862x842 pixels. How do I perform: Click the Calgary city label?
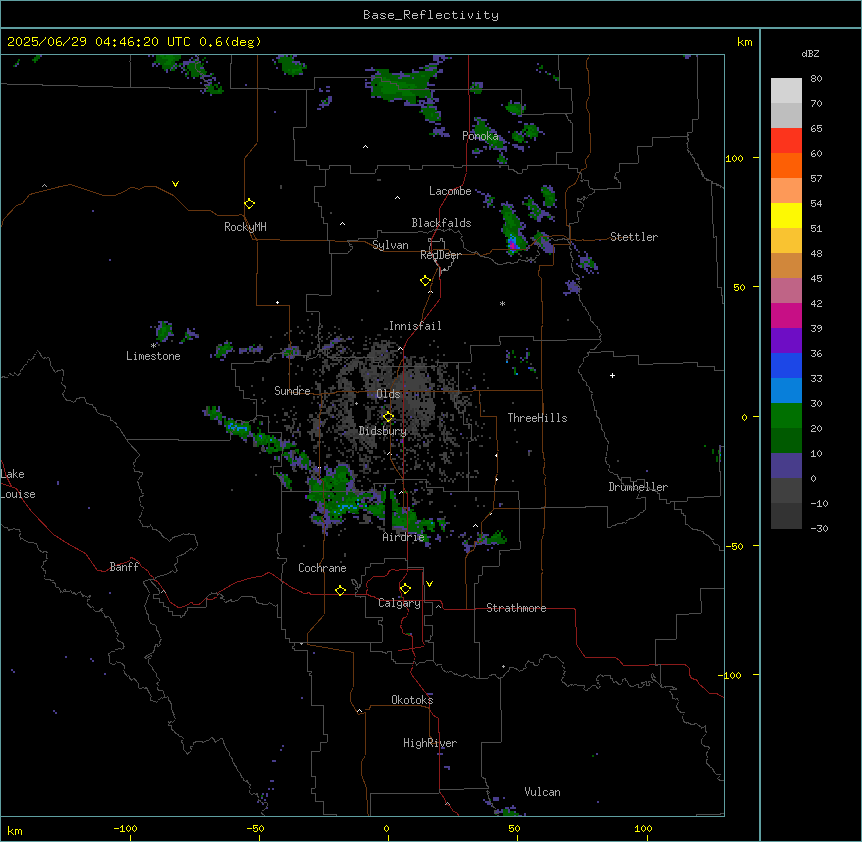pyautogui.click(x=399, y=603)
